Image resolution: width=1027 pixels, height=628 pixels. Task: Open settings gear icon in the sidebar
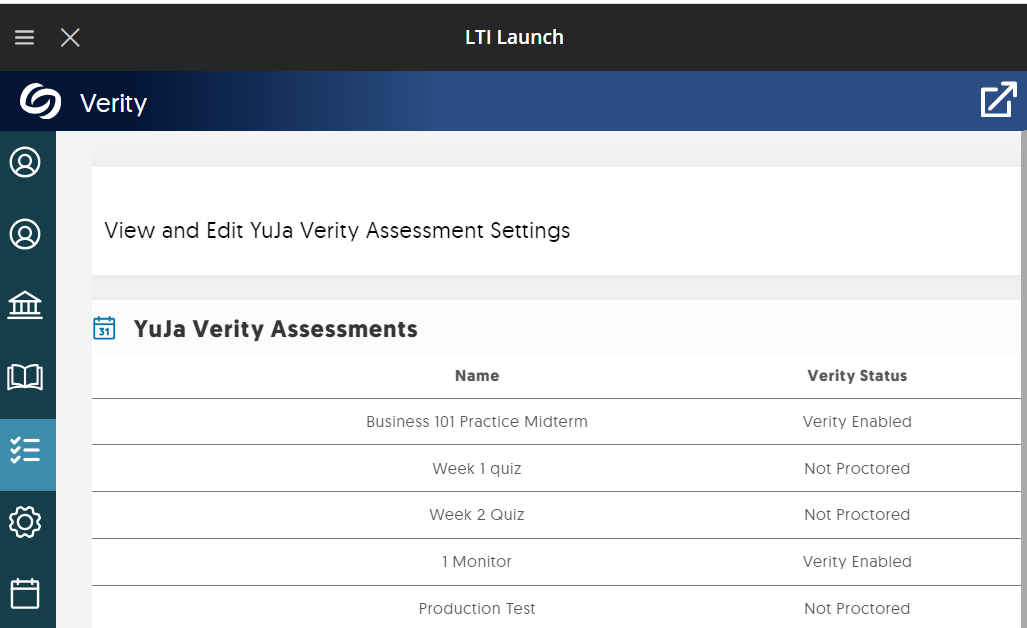25,522
